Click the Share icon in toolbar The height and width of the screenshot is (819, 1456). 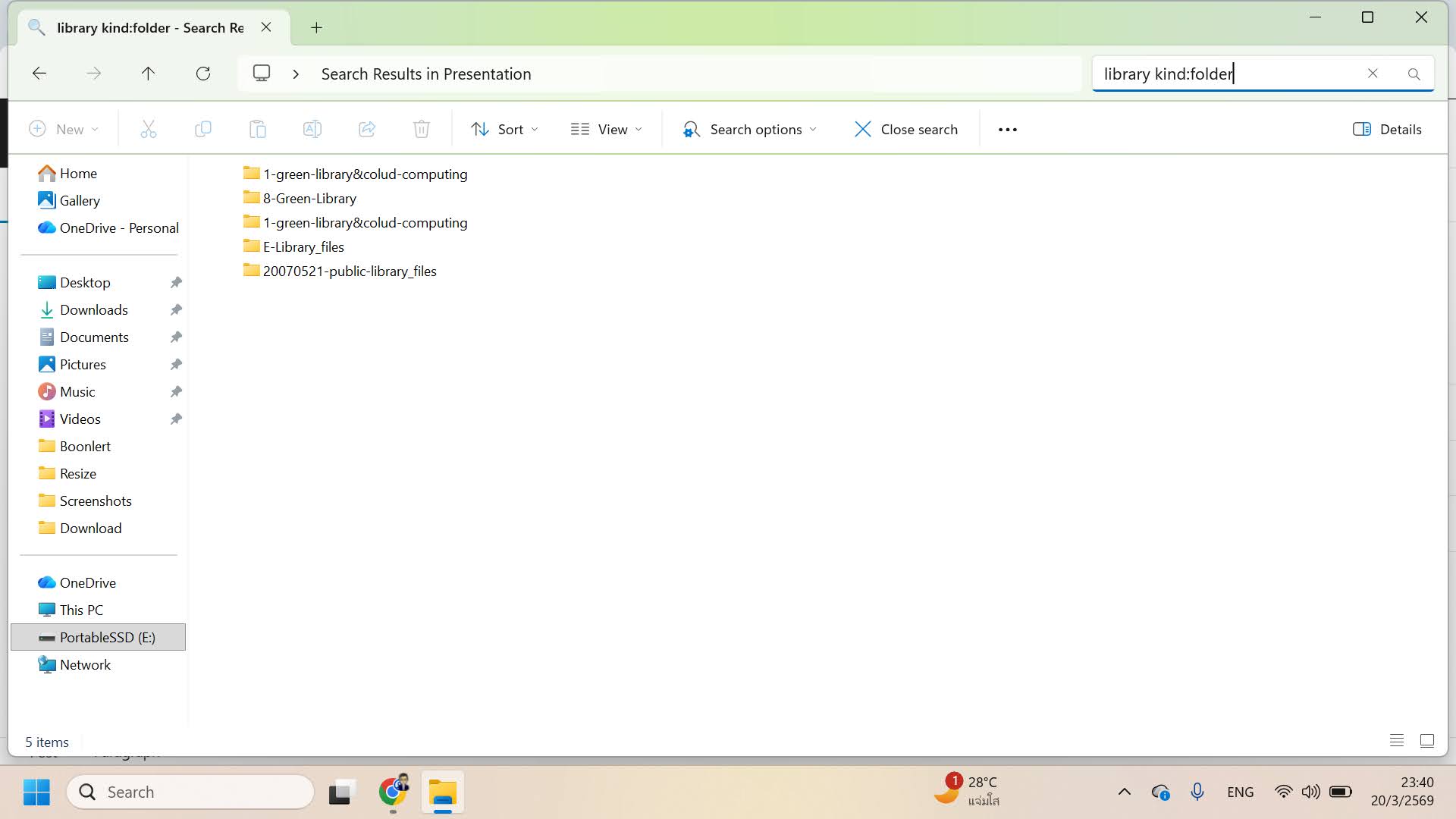pos(367,130)
